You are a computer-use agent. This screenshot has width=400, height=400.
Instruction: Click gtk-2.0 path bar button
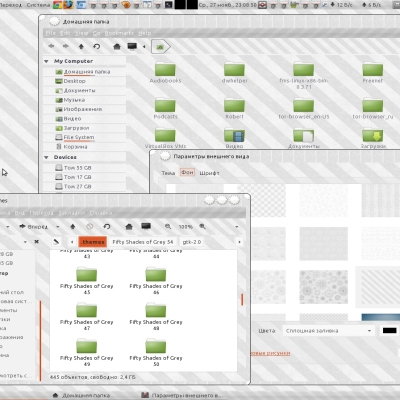[192, 242]
